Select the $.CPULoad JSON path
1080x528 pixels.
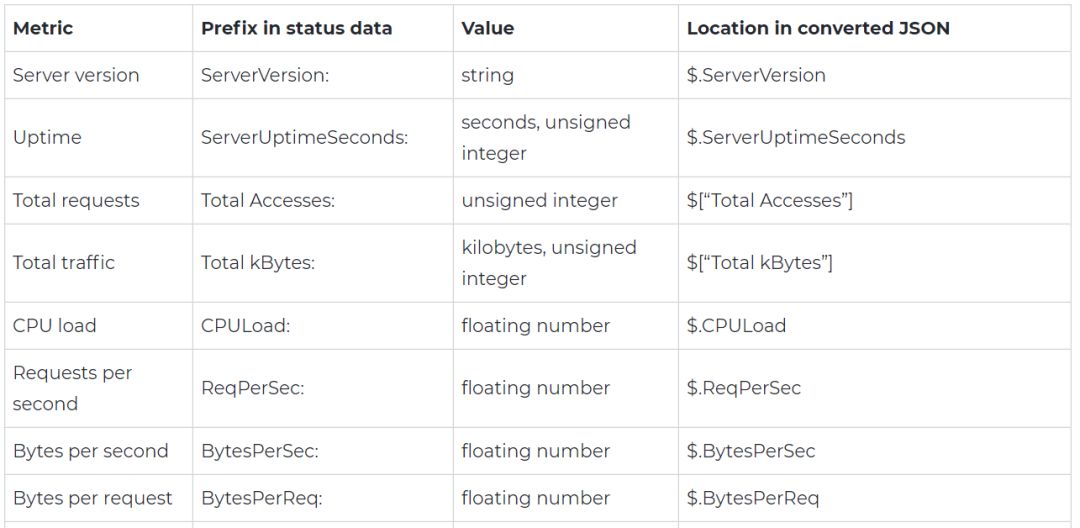[x=736, y=325]
